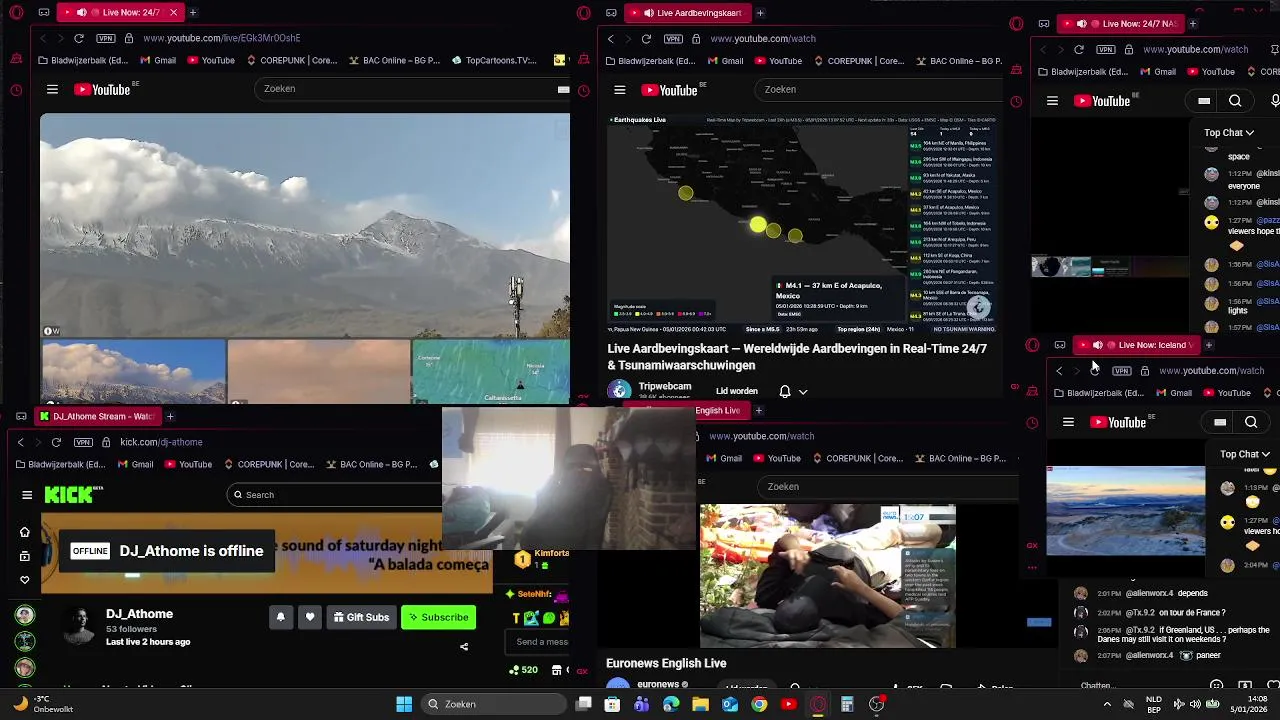Viewport: 1280px width, 720px height.
Task: Open Opera GX from the taskbar
Action: [x=818, y=704]
